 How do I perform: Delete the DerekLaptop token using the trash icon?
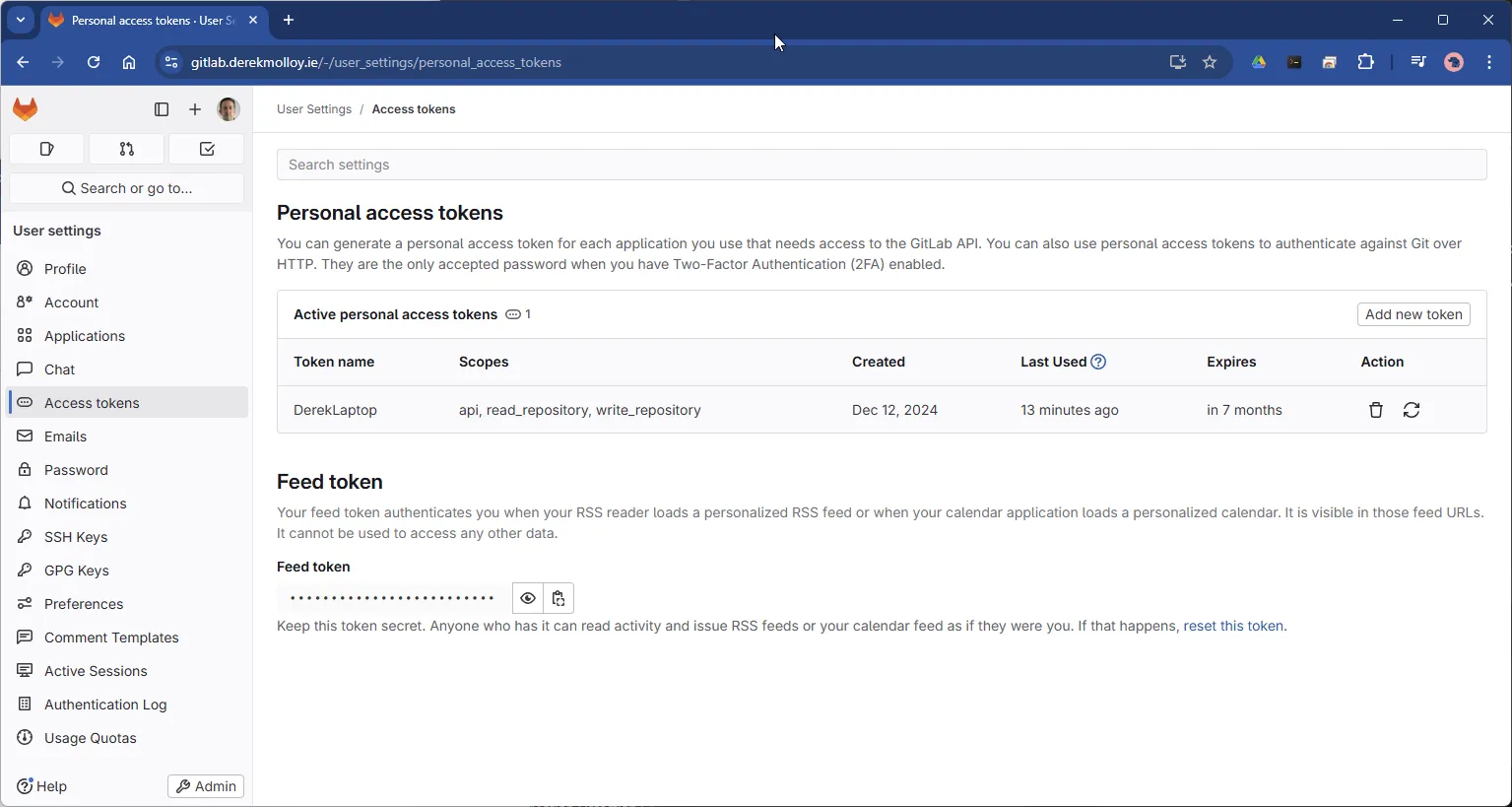click(1376, 410)
